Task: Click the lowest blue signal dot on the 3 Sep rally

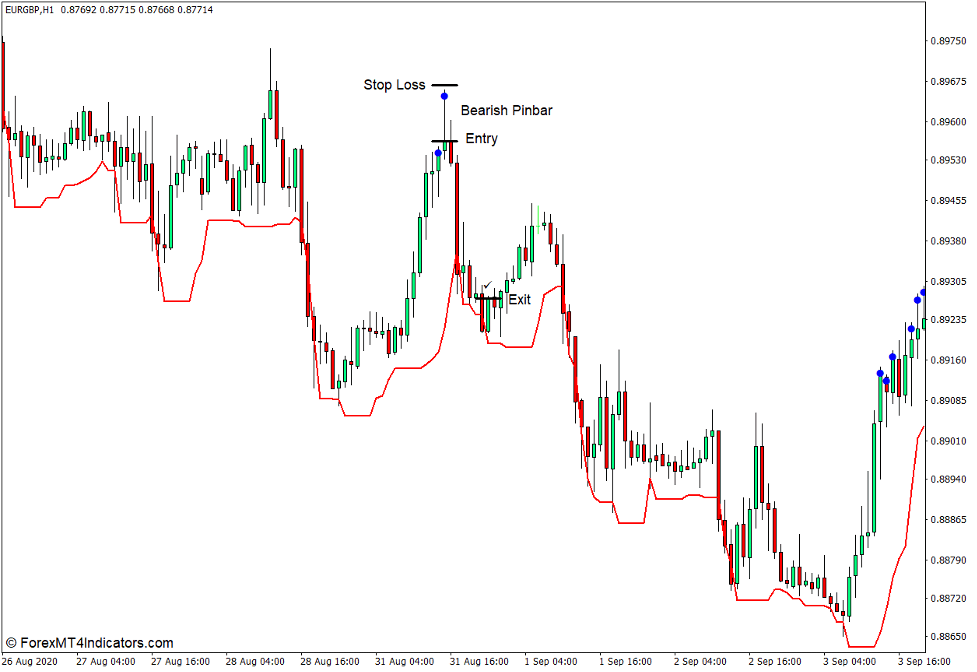Action: [887, 380]
